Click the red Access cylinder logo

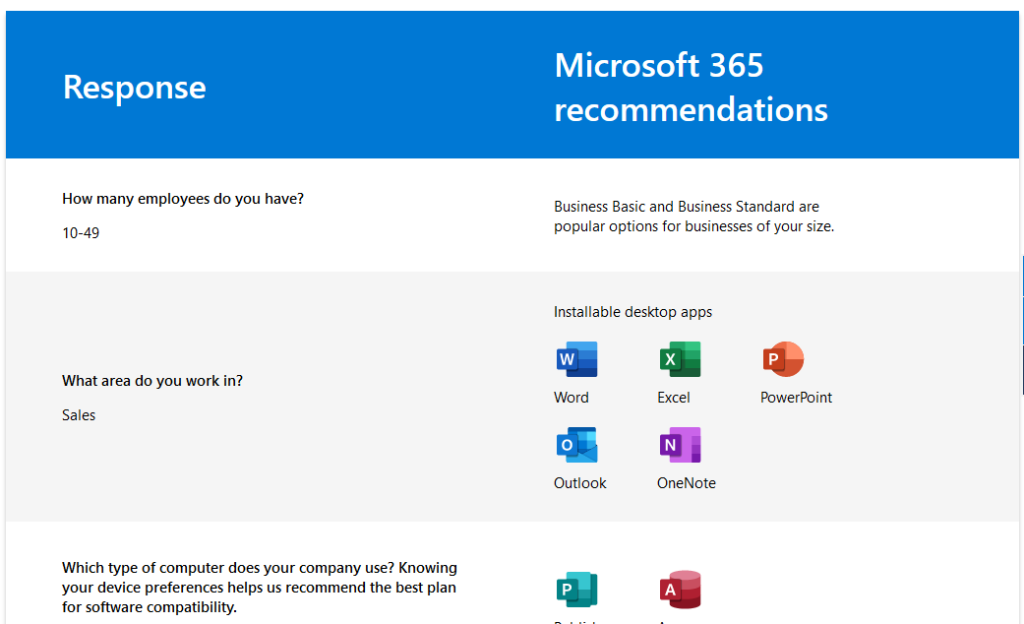[x=680, y=590]
